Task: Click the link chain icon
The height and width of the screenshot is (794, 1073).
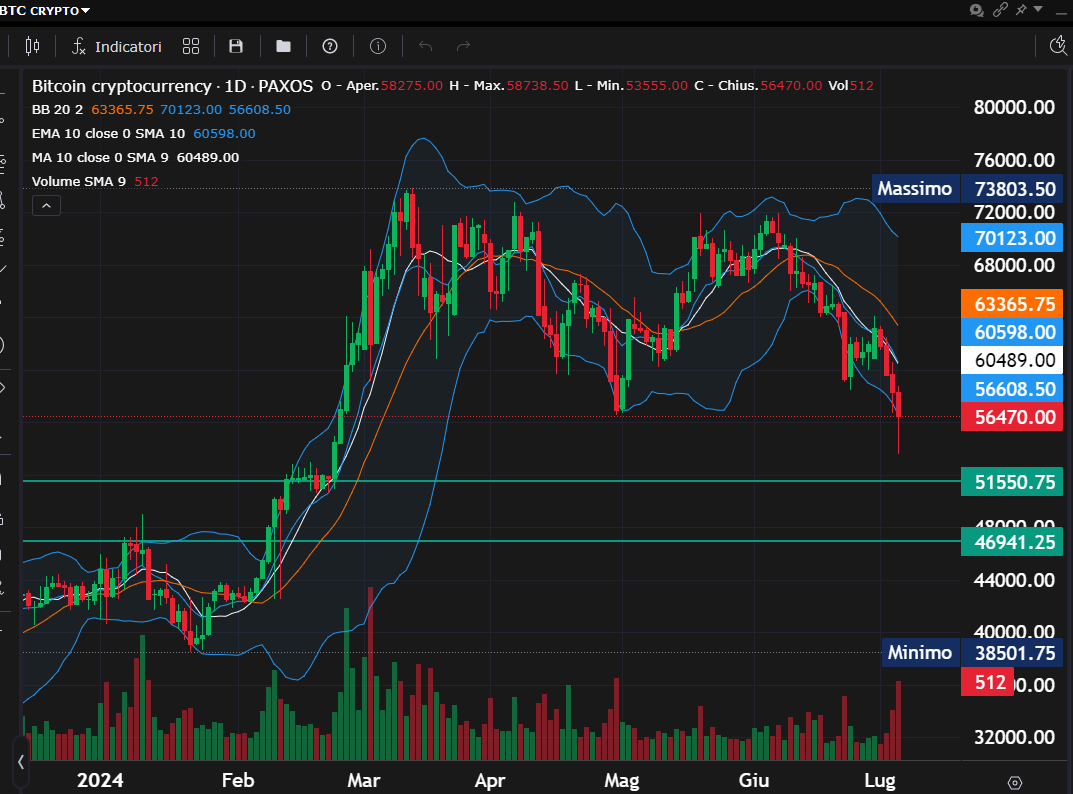Action: (x=1000, y=10)
